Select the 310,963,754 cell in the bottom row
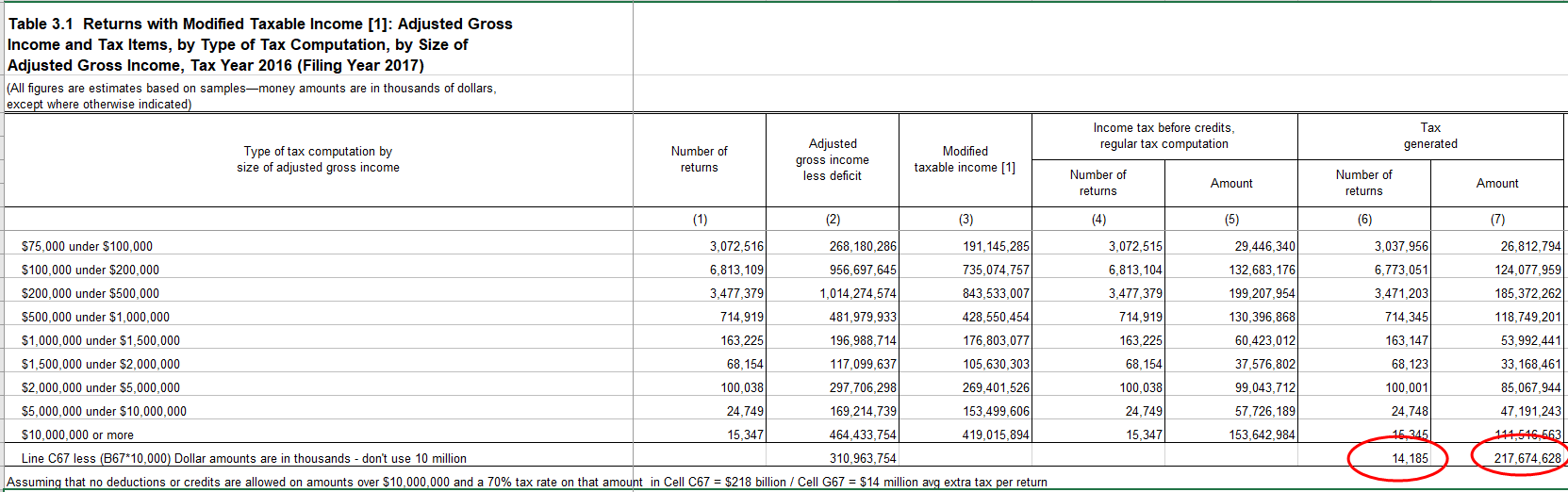The height and width of the screenshot is (492, 1568). pyautogui.click(x=862, y=458)
